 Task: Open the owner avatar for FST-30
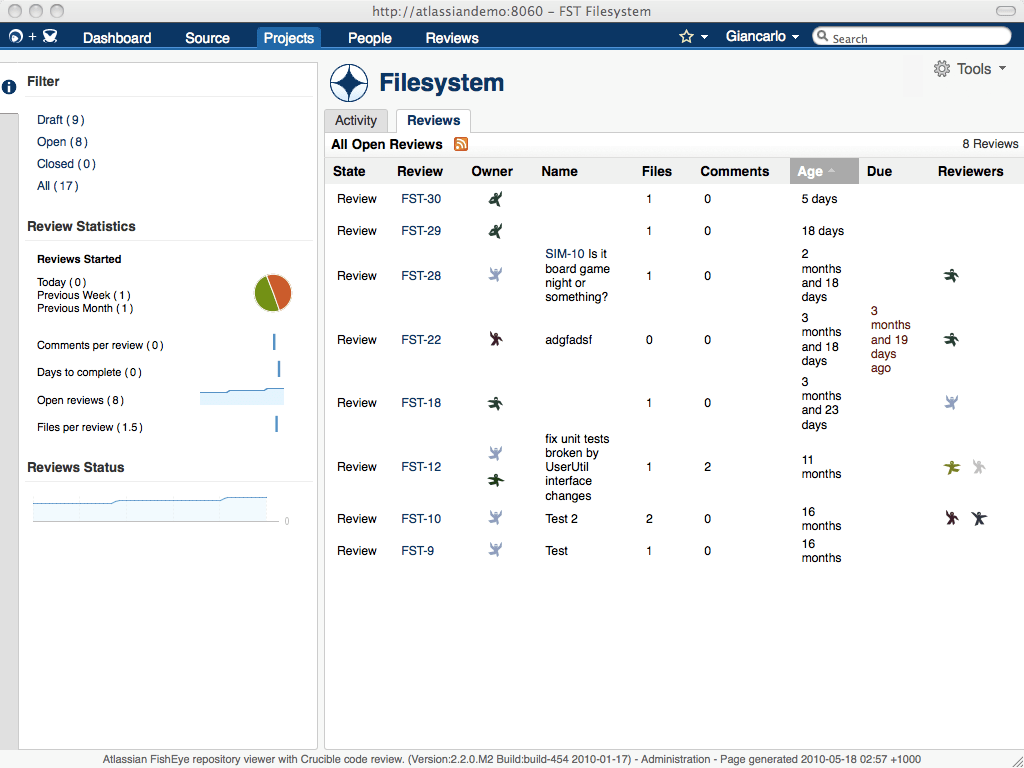tap(493, 198)
